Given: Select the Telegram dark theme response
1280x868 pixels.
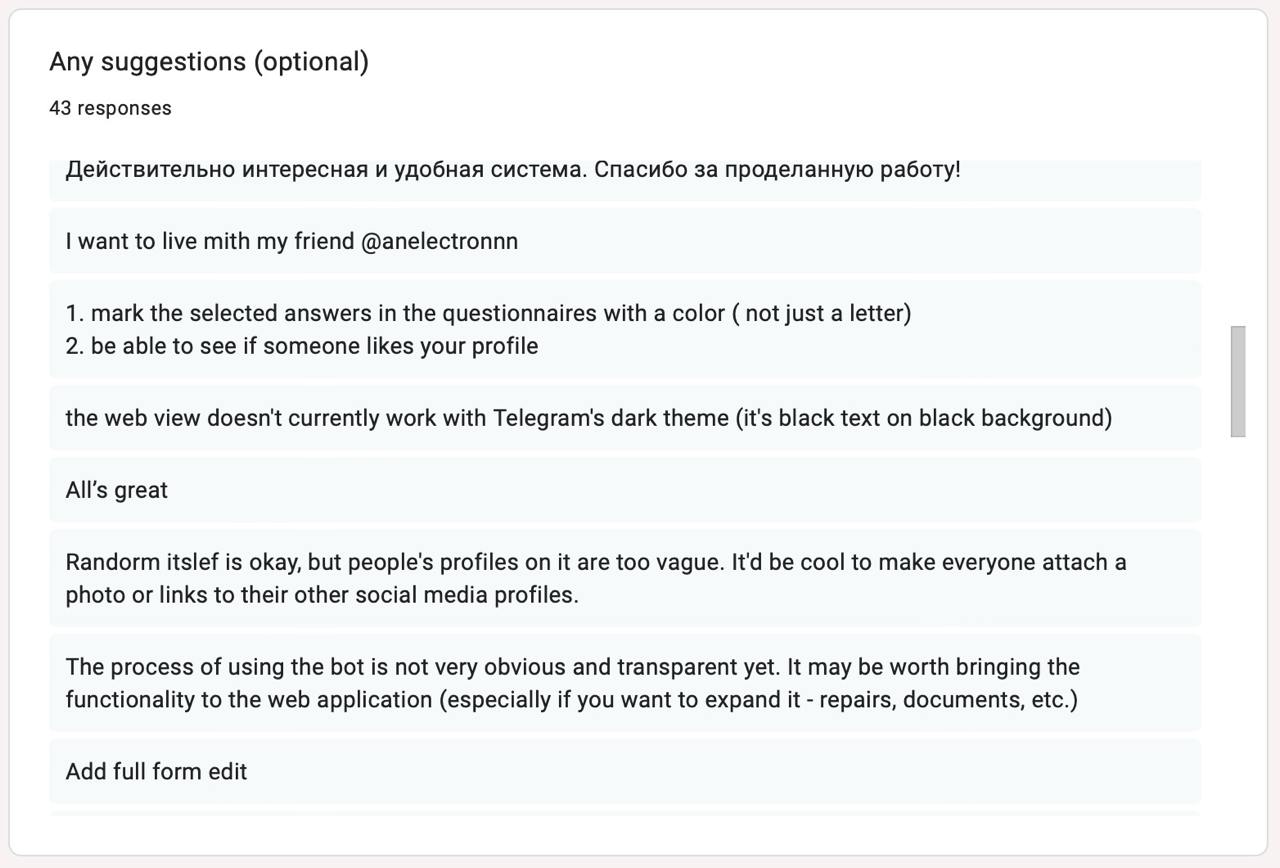Looking at the screenshot, I should click(588, 417).
